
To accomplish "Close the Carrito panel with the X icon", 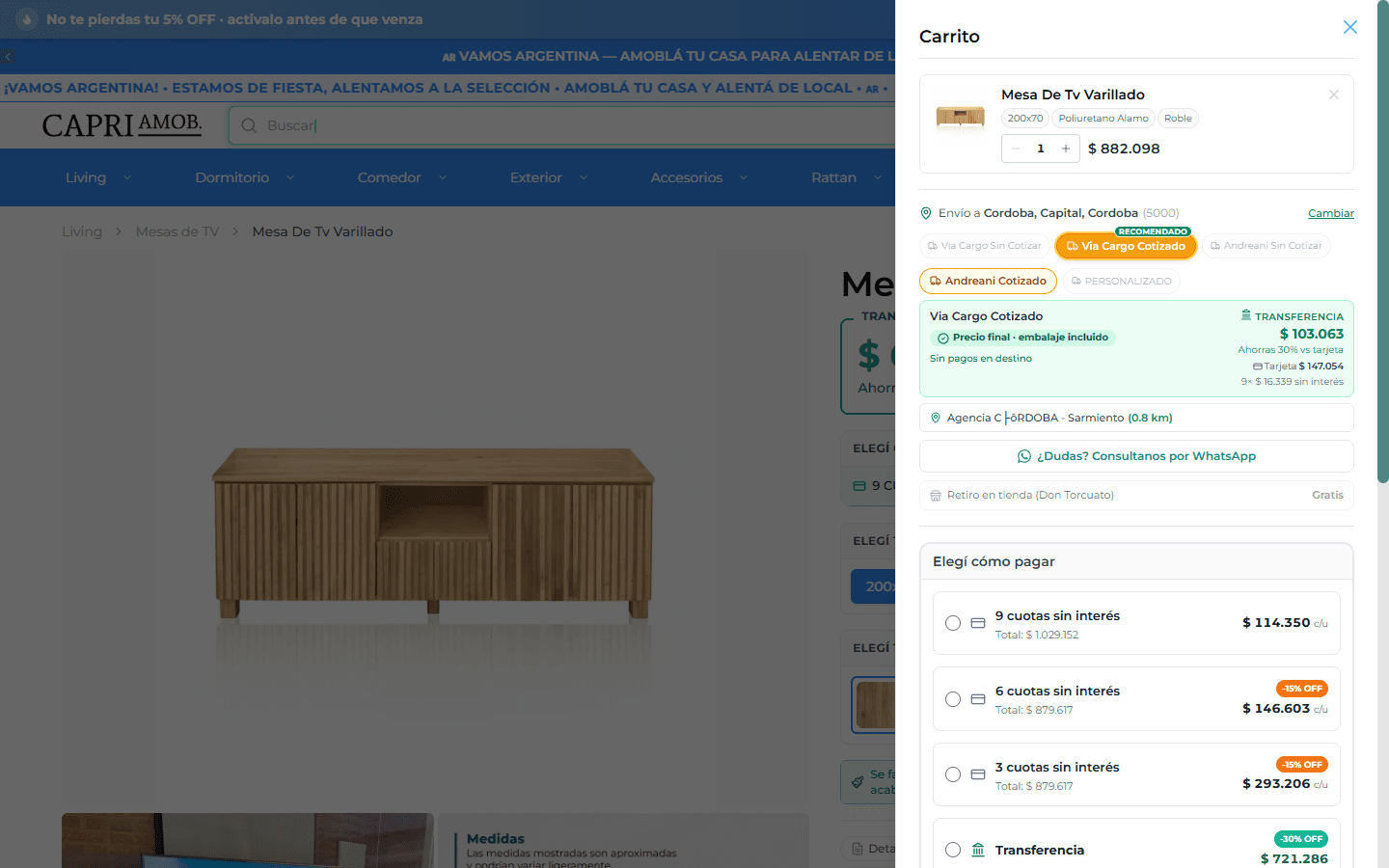I will tap(1350, 27).
